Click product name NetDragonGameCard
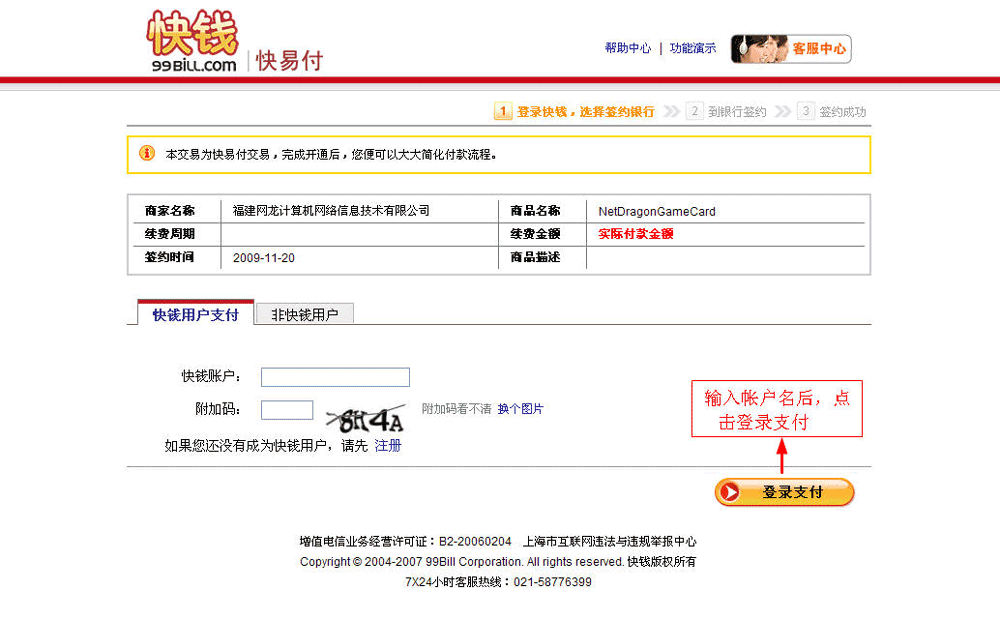Viewport: 1000px width, 620px height. [657, 211]
